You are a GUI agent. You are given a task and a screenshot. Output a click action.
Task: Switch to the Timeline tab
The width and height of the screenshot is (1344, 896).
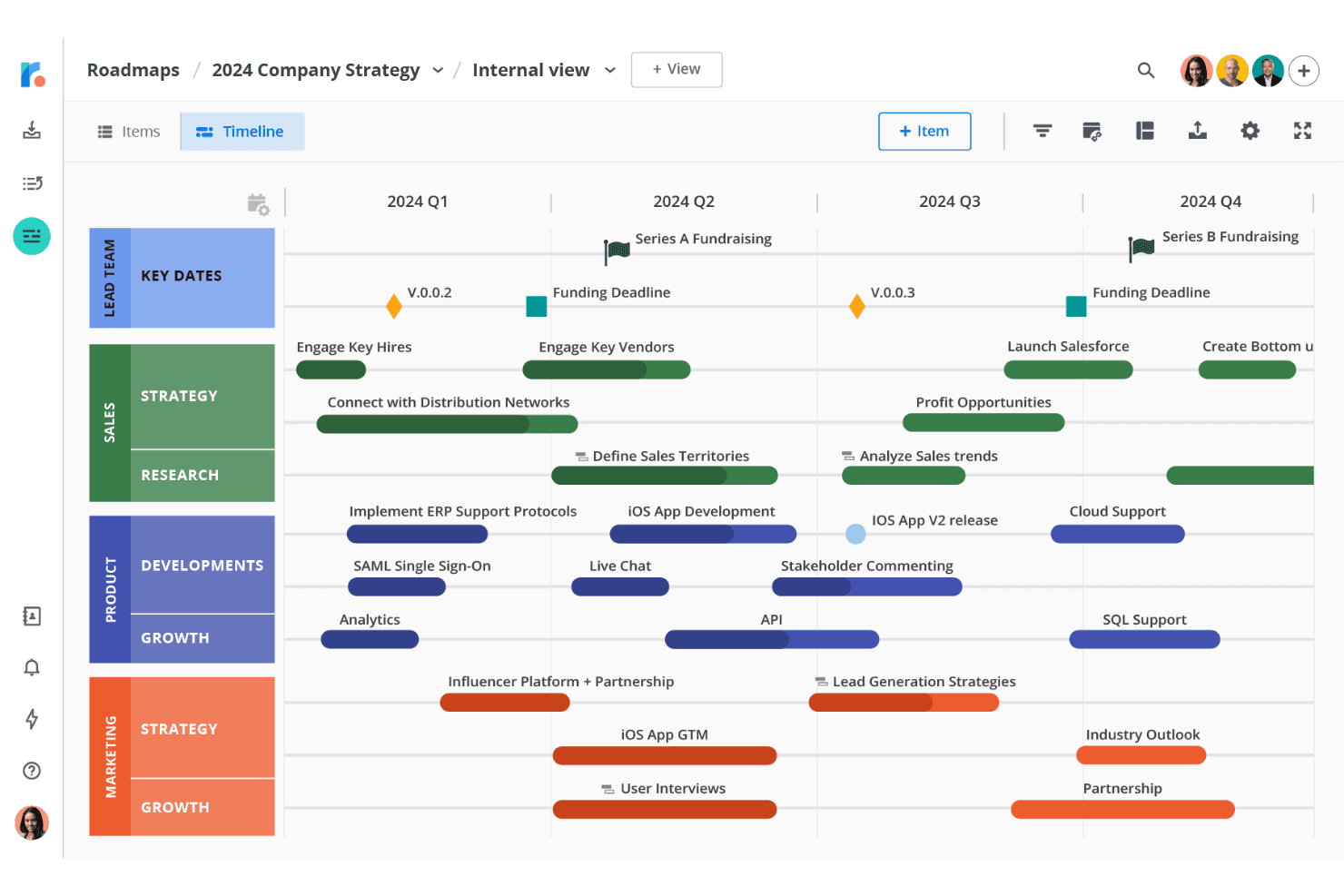tap(242, 132)
